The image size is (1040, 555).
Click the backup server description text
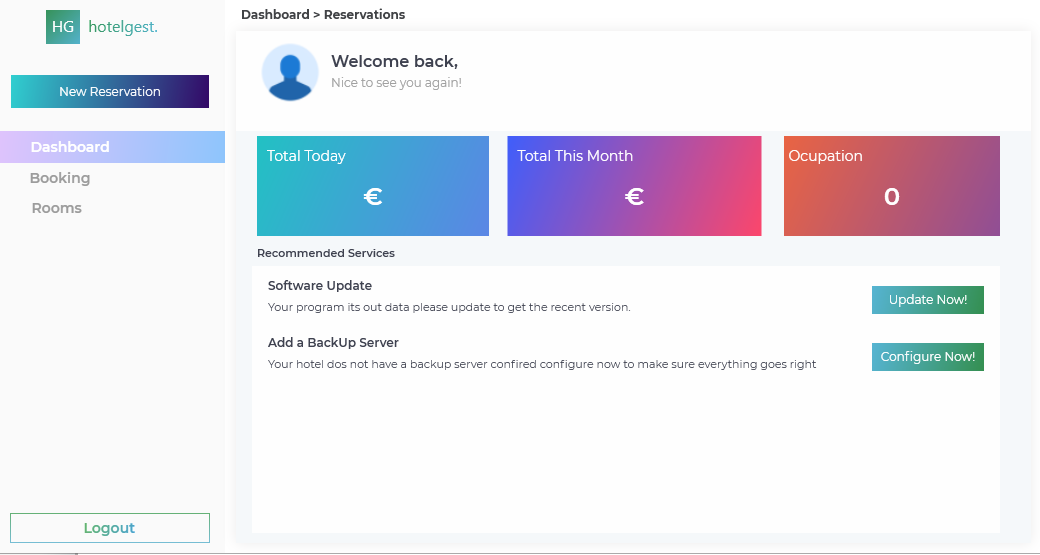[542, 364]
